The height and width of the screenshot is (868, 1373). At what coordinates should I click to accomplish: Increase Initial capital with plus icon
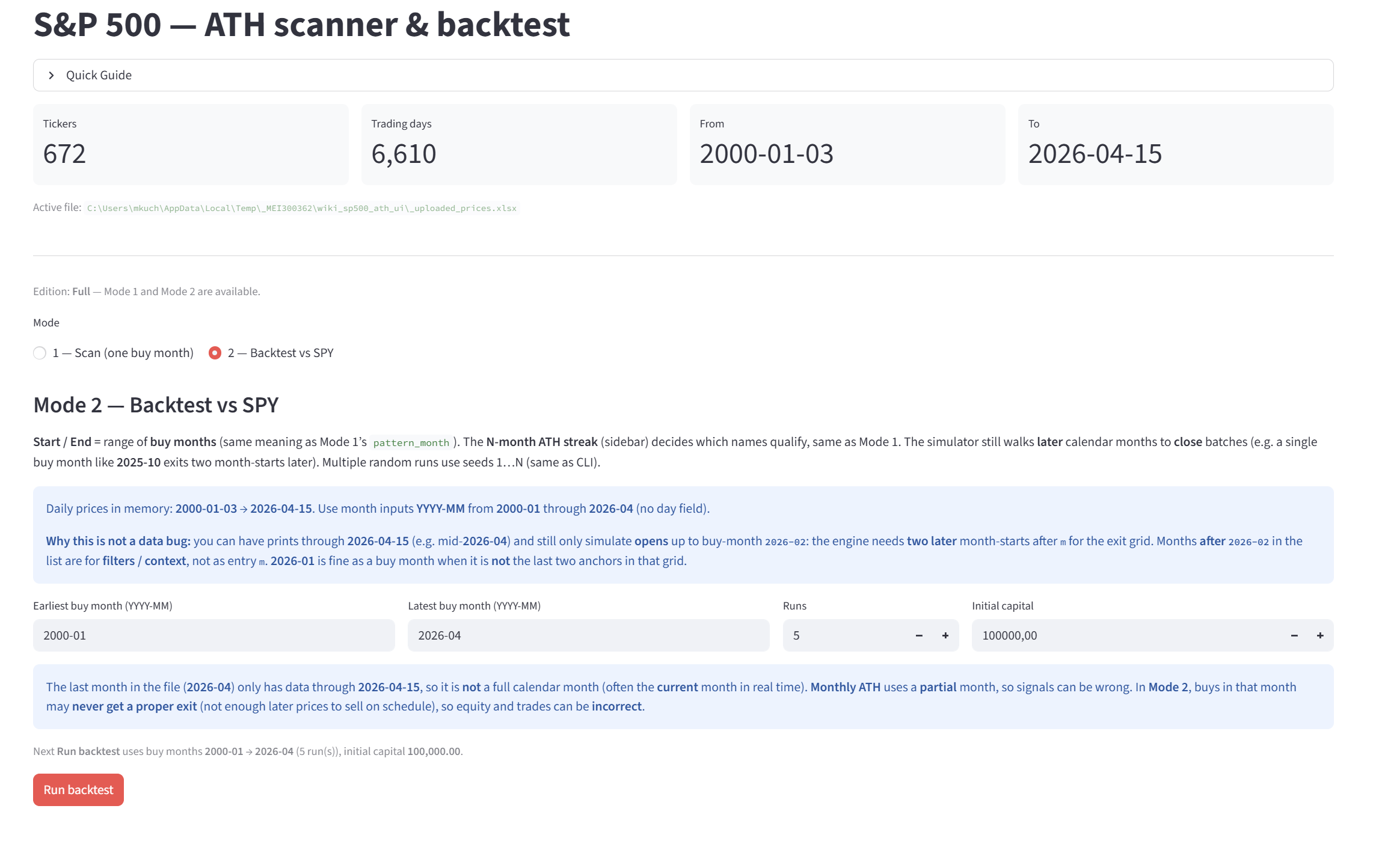tap(1320, 635)
